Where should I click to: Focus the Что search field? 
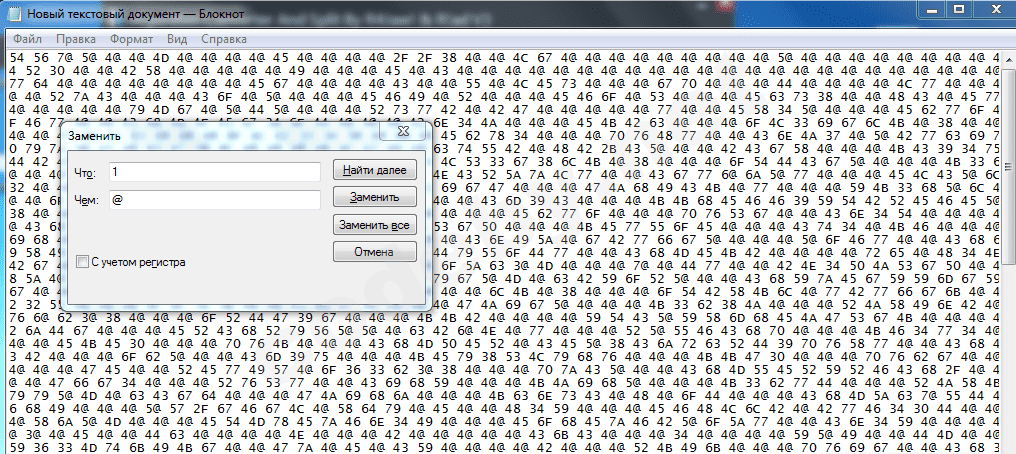[x=214, y=172]
